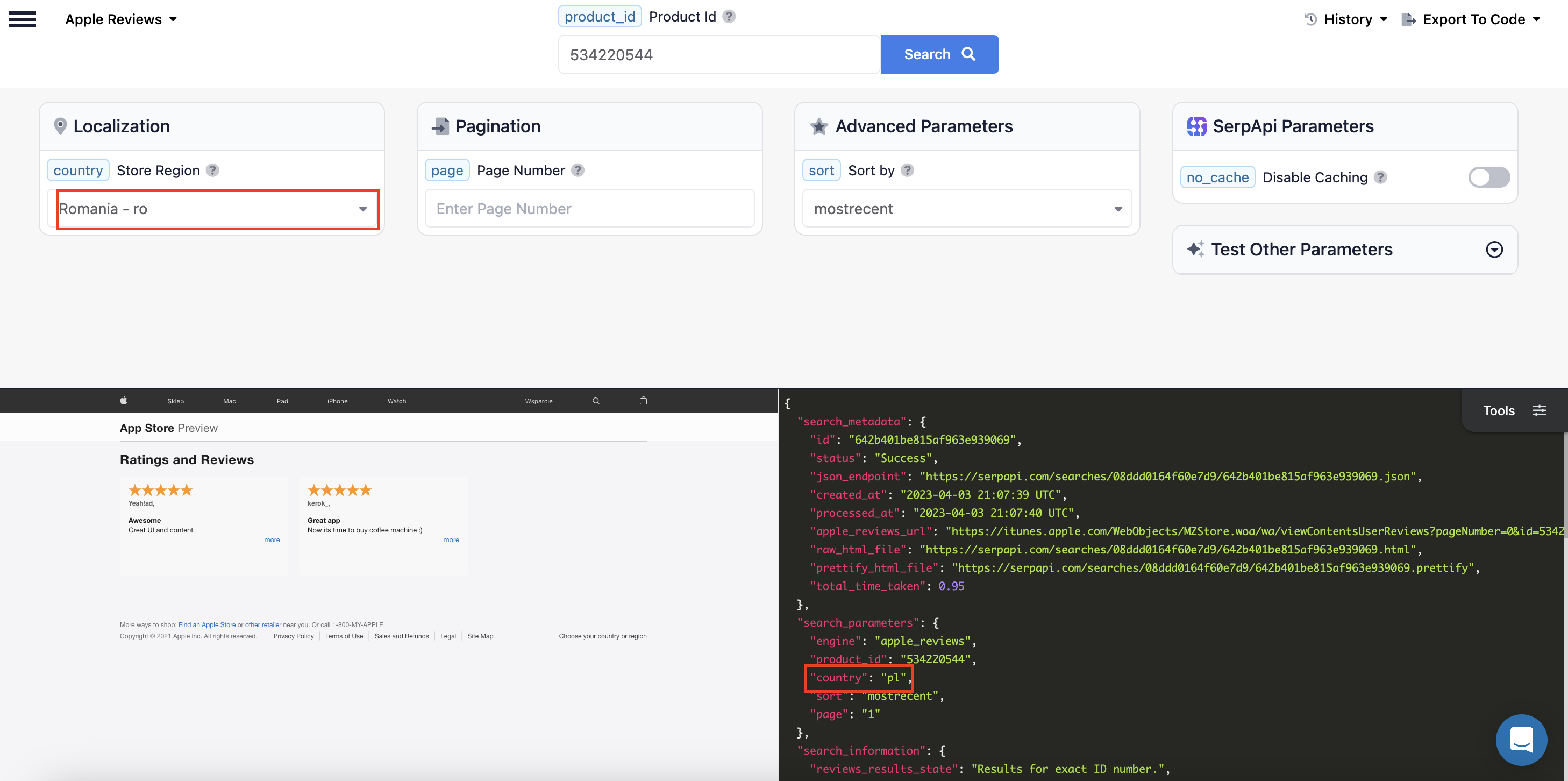This screenshot has height=781, width=1568.
Task: Open the Tools filter panel
Action: tap(1540, 410)
